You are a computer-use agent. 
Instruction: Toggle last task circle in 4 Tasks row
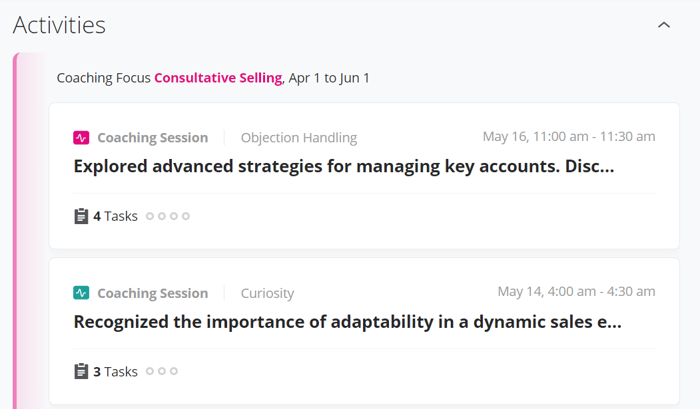186,216
